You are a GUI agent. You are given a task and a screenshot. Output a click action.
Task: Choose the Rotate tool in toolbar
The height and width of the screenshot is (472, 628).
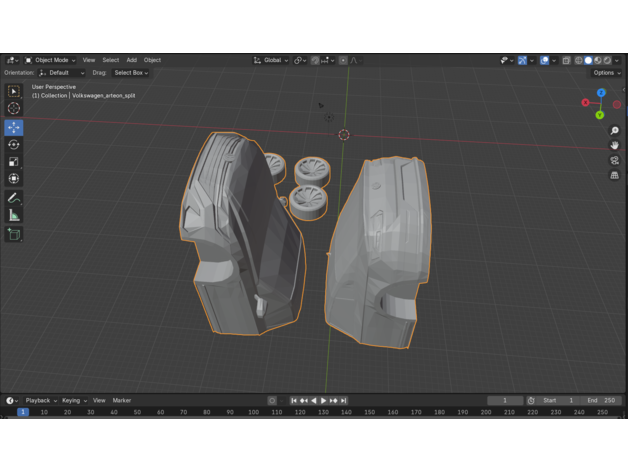coord(14,144)
